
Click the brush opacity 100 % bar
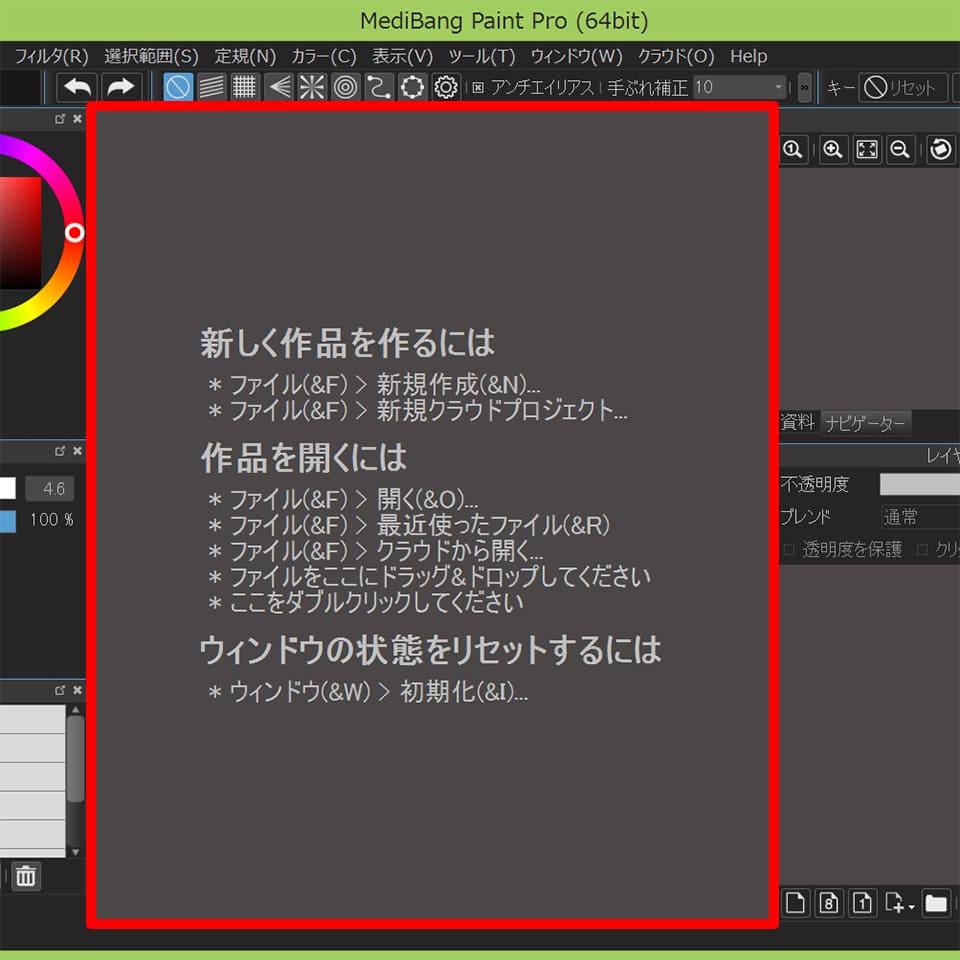tap(8, 520)
